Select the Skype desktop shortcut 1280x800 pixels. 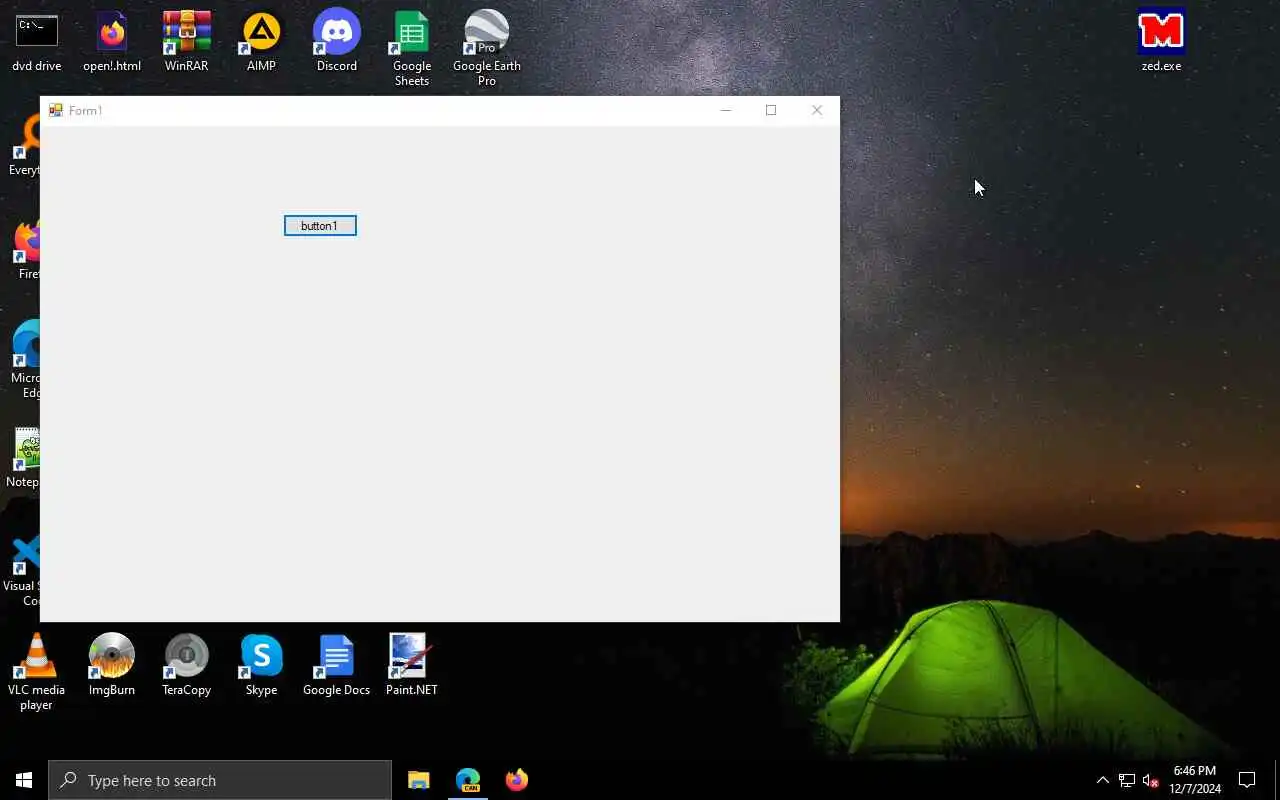coord(261,665)
